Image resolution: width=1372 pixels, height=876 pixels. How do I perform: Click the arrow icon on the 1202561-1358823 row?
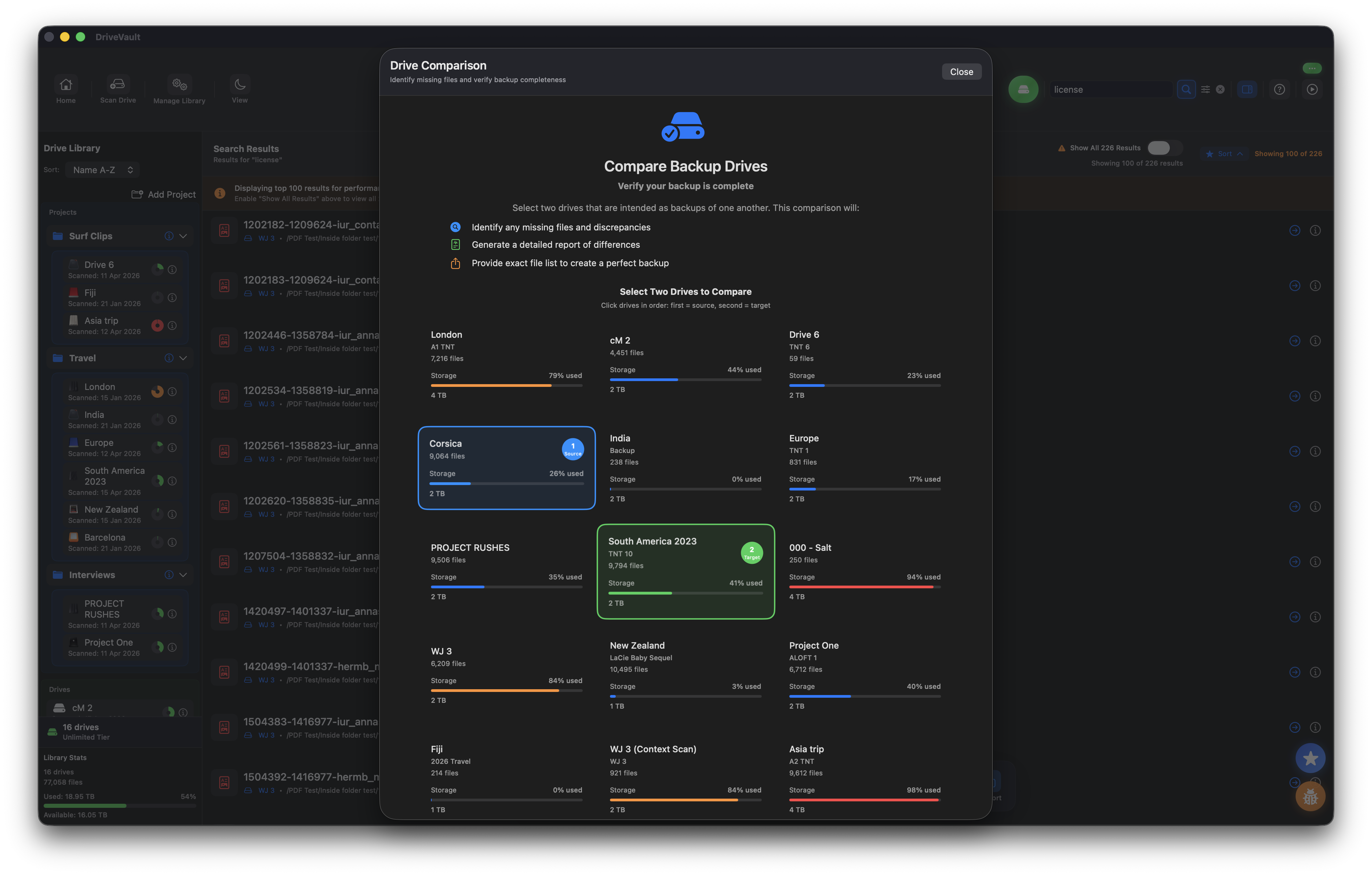point(1295,451)
